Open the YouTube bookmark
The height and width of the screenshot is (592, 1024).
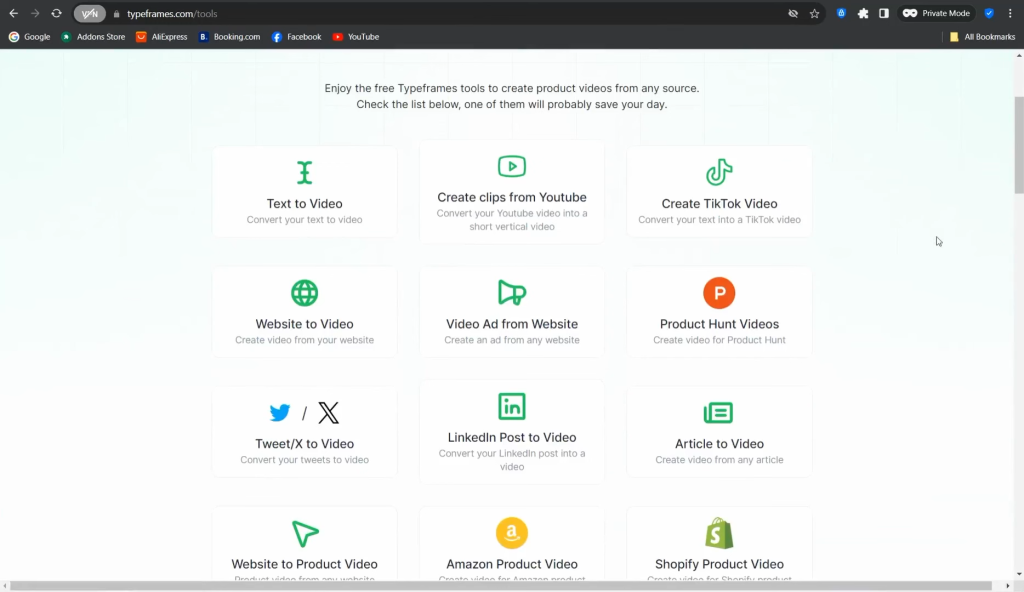(x=356, y=37)
